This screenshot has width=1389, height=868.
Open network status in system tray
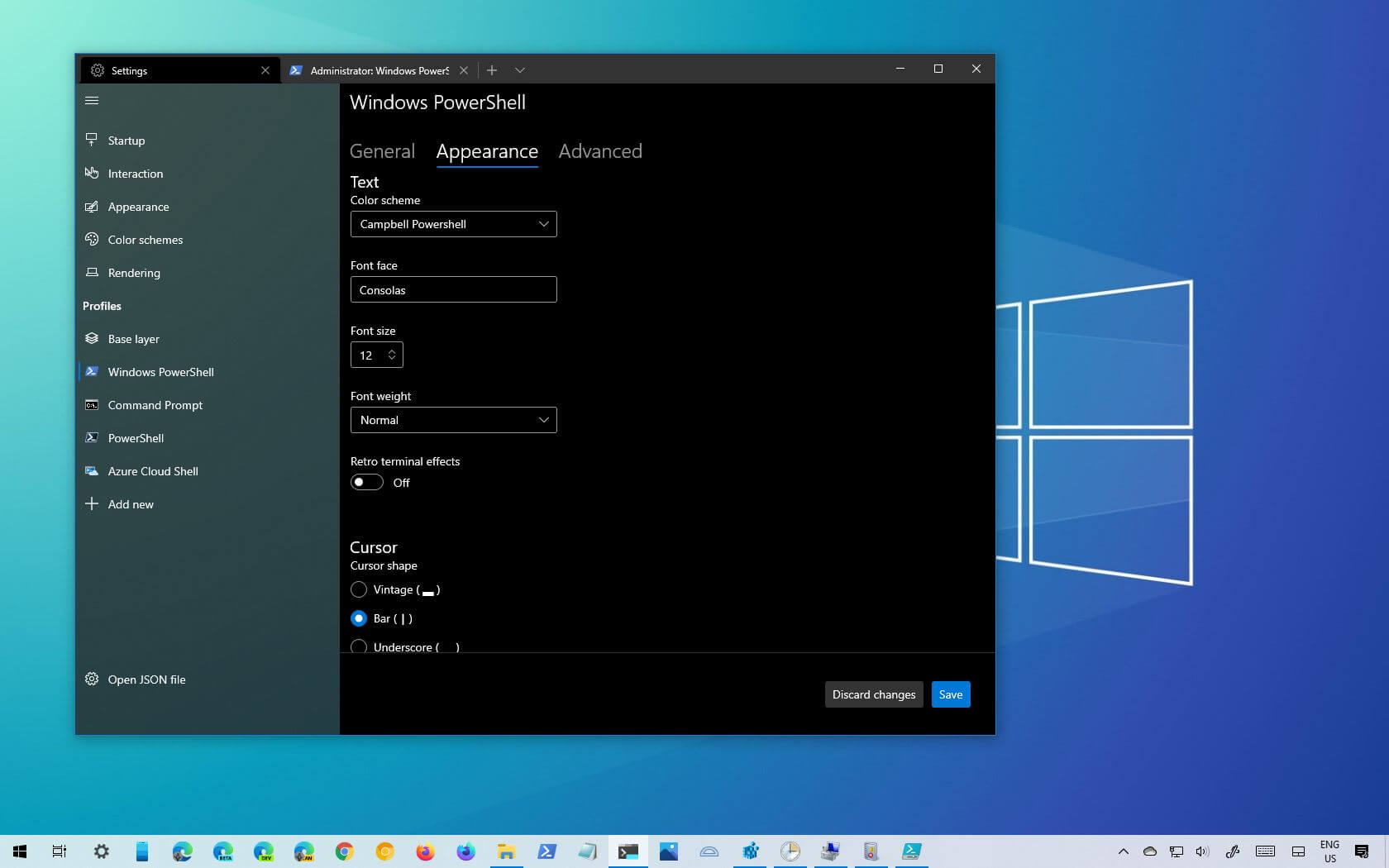(1176, 851)
